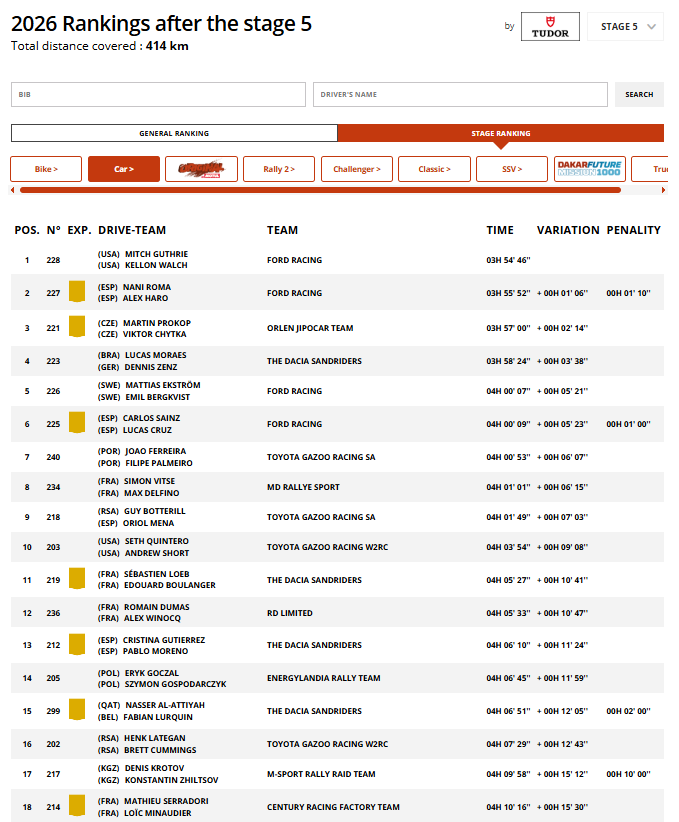Viewport: 679px width, 822px height.
Task: Click team name MD Rallye Sport
Action: point(303,487)
